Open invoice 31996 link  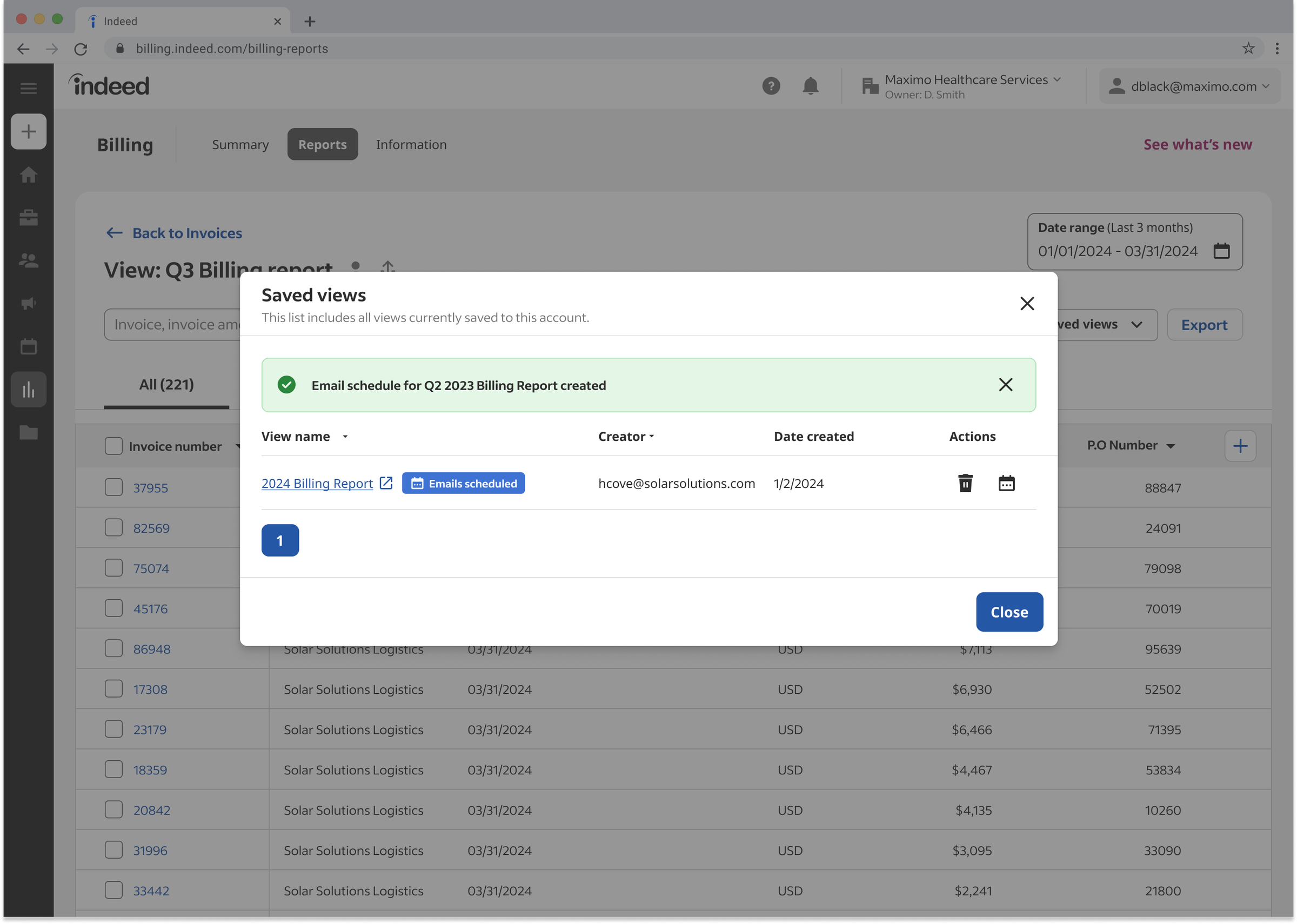(150, 851)
